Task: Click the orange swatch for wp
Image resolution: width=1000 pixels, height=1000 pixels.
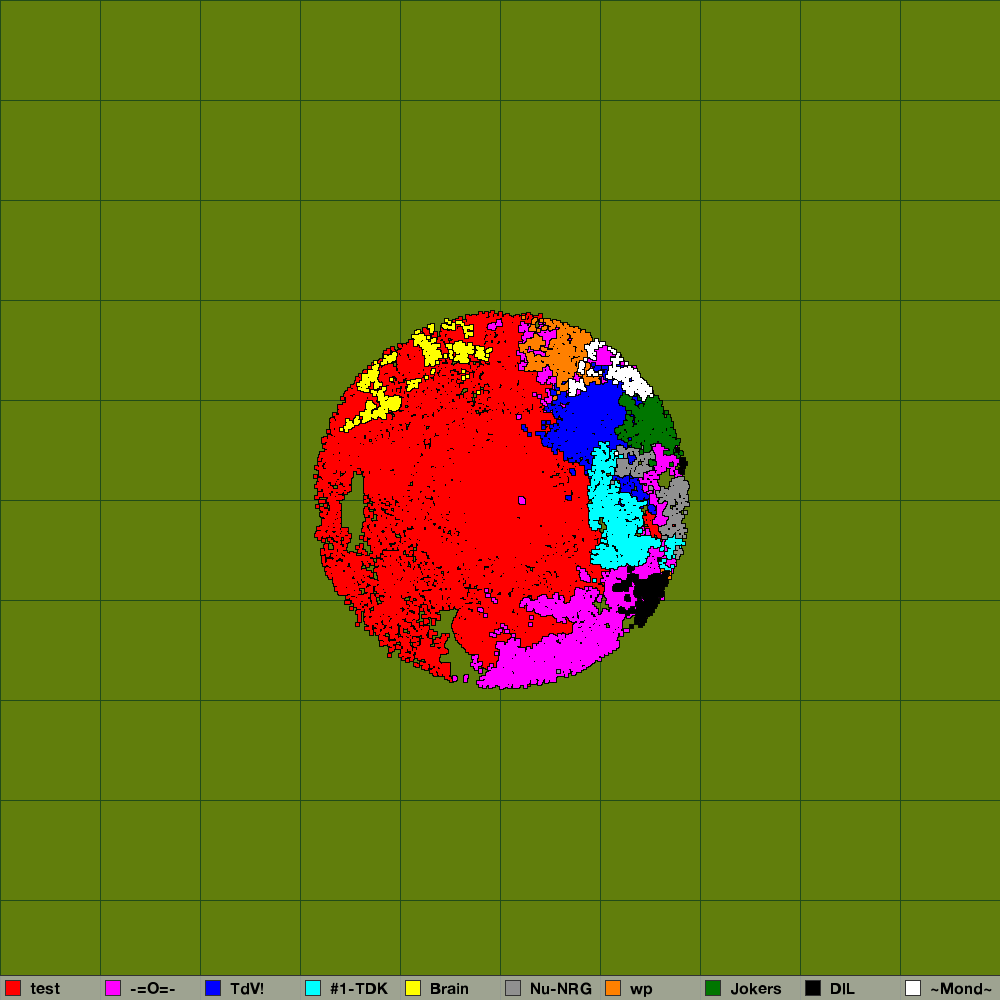Action: point(613,988)
